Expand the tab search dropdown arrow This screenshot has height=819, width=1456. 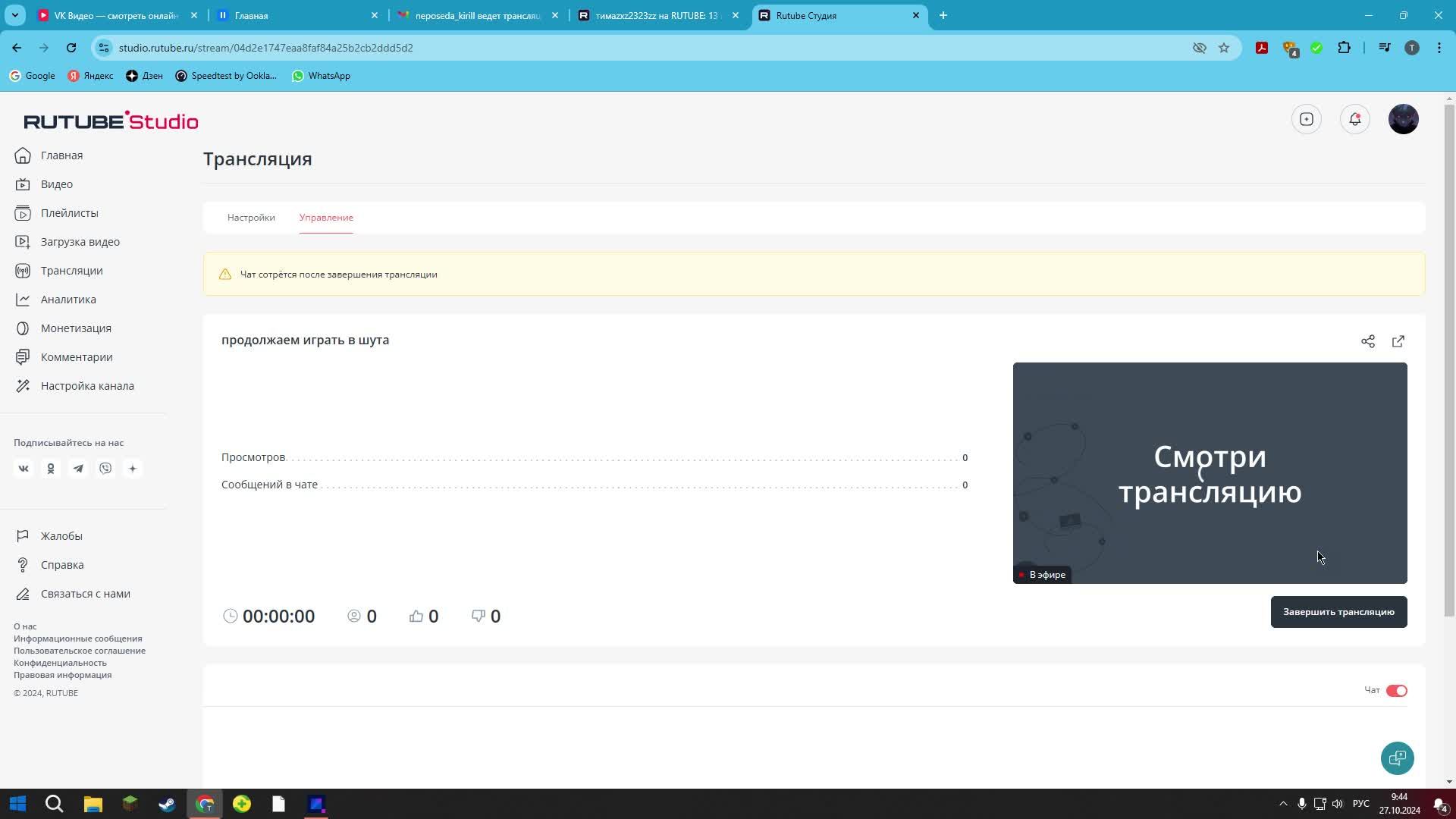coord(14,15)
